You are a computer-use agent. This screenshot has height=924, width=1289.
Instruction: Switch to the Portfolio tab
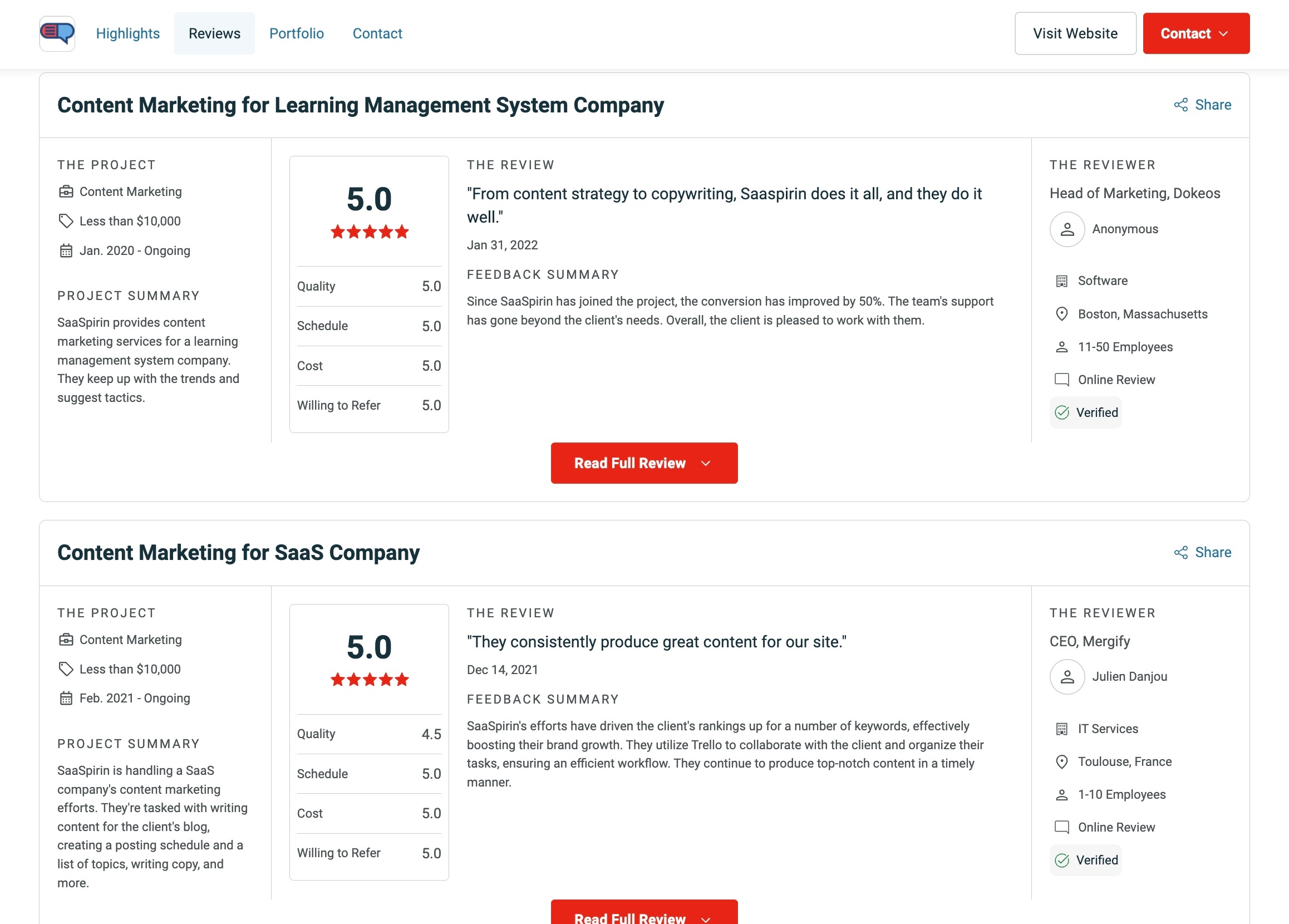tap(296, 33)
